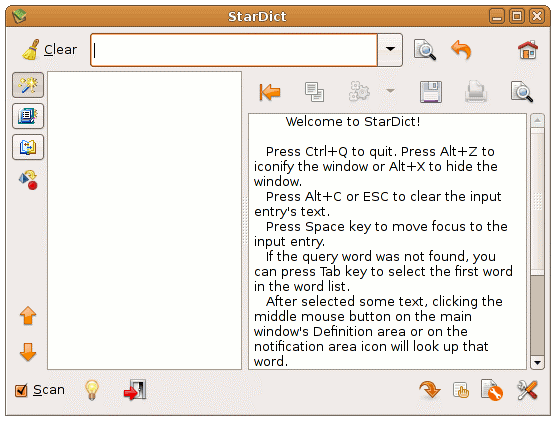This screenshot has width=555, height=422.
Task: Select the fuzzy query magic wand button
Action: (28, 85)
